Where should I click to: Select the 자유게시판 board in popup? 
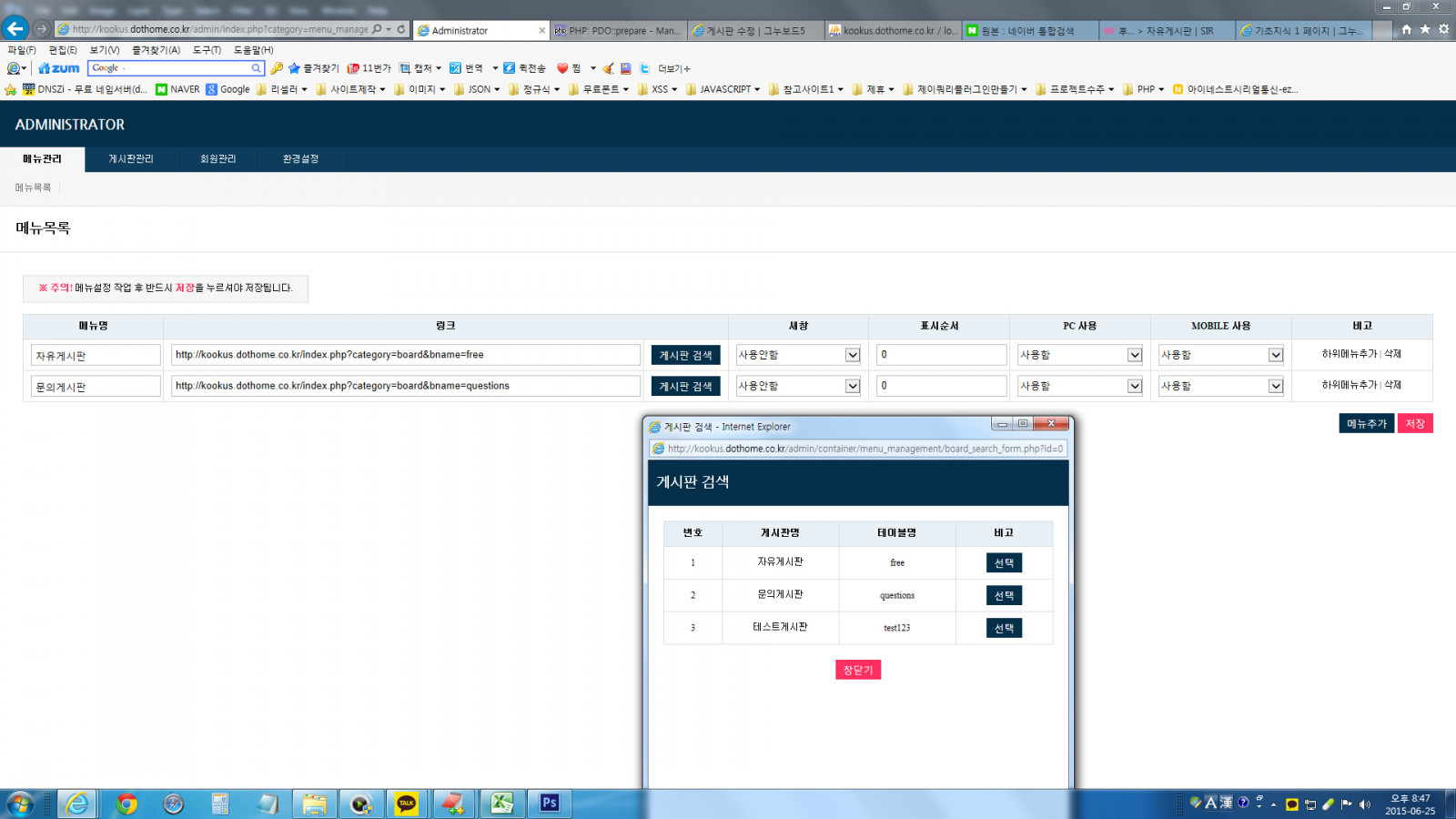coord(1004,563)
